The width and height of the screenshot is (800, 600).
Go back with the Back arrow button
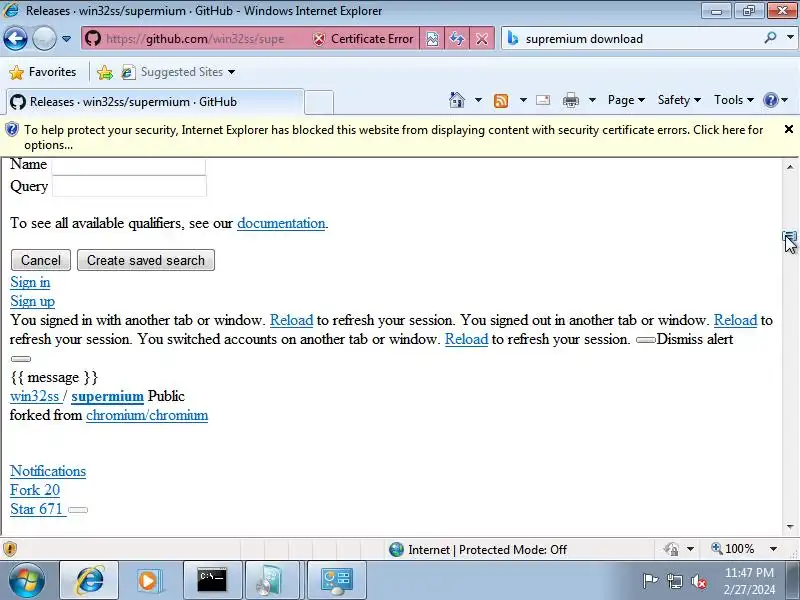[x=15, y=38]
